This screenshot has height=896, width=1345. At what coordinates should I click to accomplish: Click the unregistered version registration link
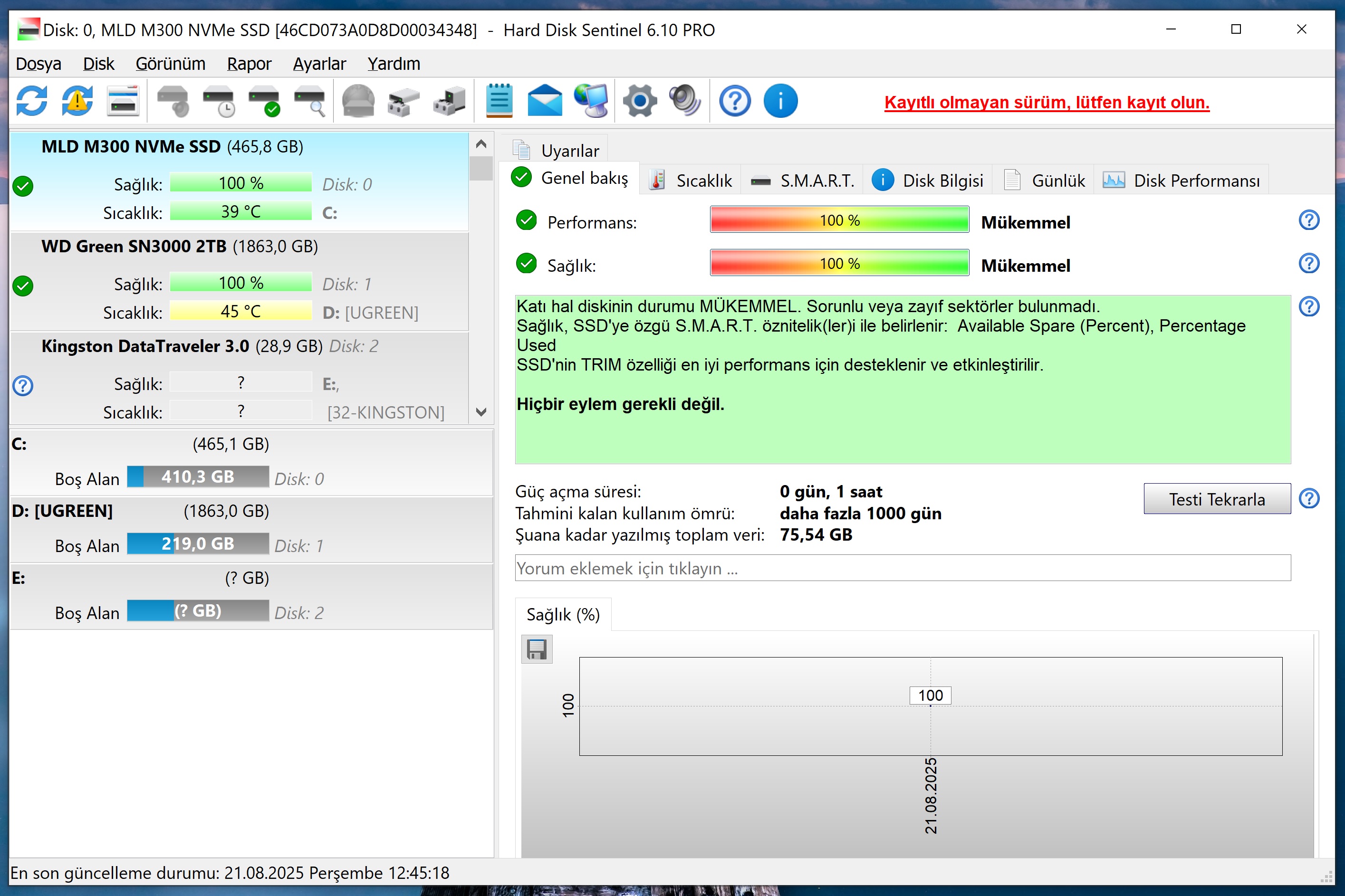[1046, 102]
